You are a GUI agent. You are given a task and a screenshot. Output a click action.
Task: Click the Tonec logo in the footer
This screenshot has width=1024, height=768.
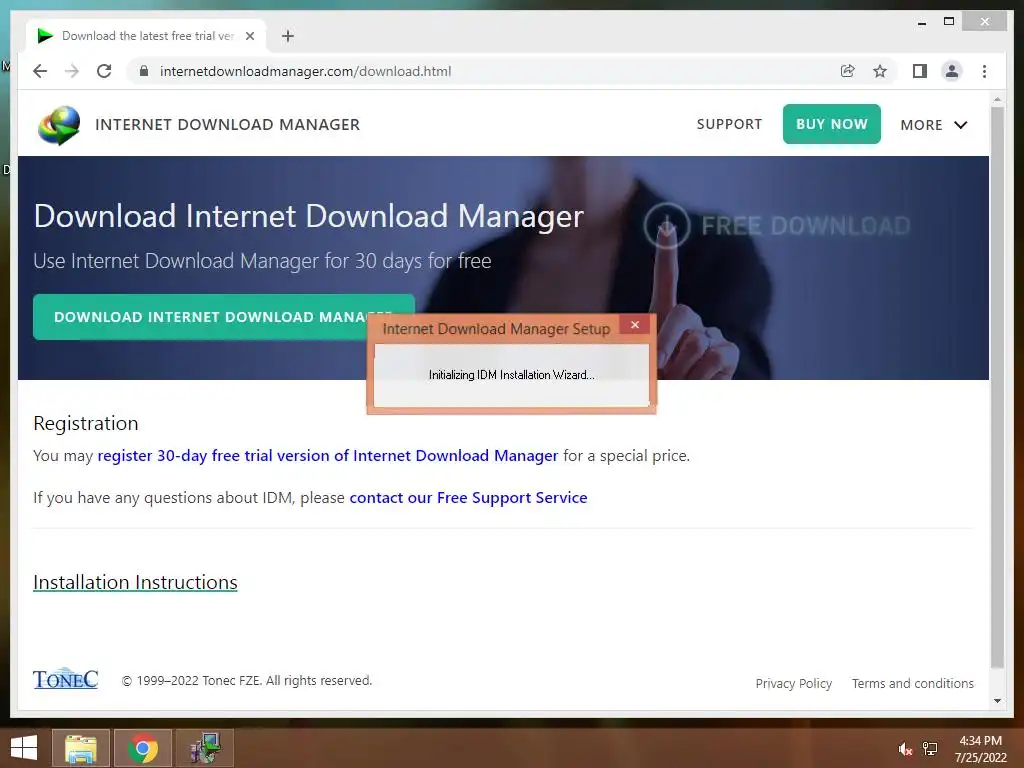click(x=65, y=679)
